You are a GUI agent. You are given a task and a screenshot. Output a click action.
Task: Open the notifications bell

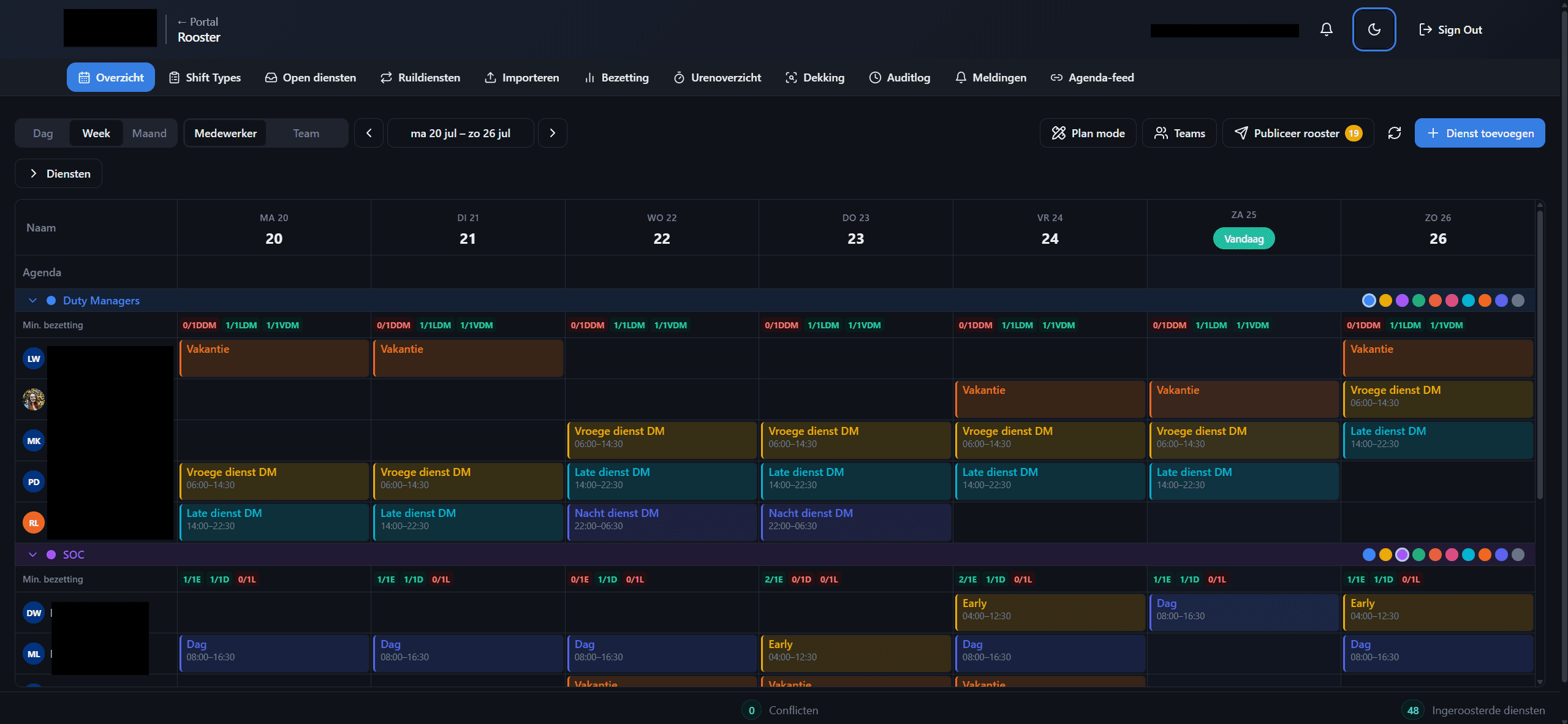pos(1326,29)
